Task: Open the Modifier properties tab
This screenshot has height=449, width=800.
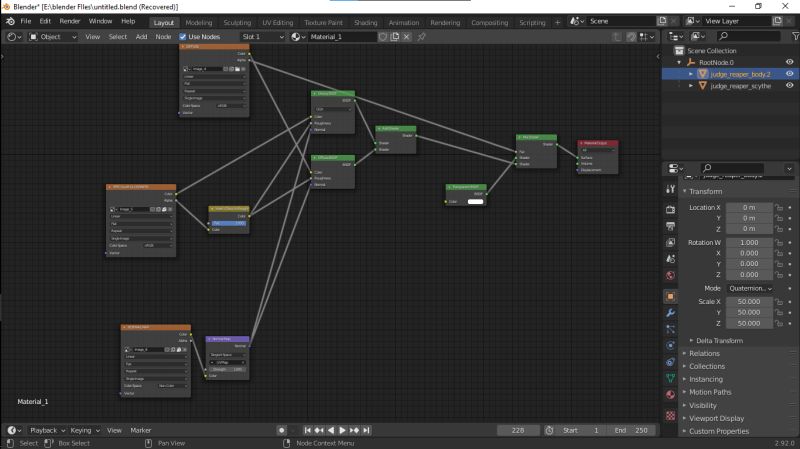Action: coord(670,313)
